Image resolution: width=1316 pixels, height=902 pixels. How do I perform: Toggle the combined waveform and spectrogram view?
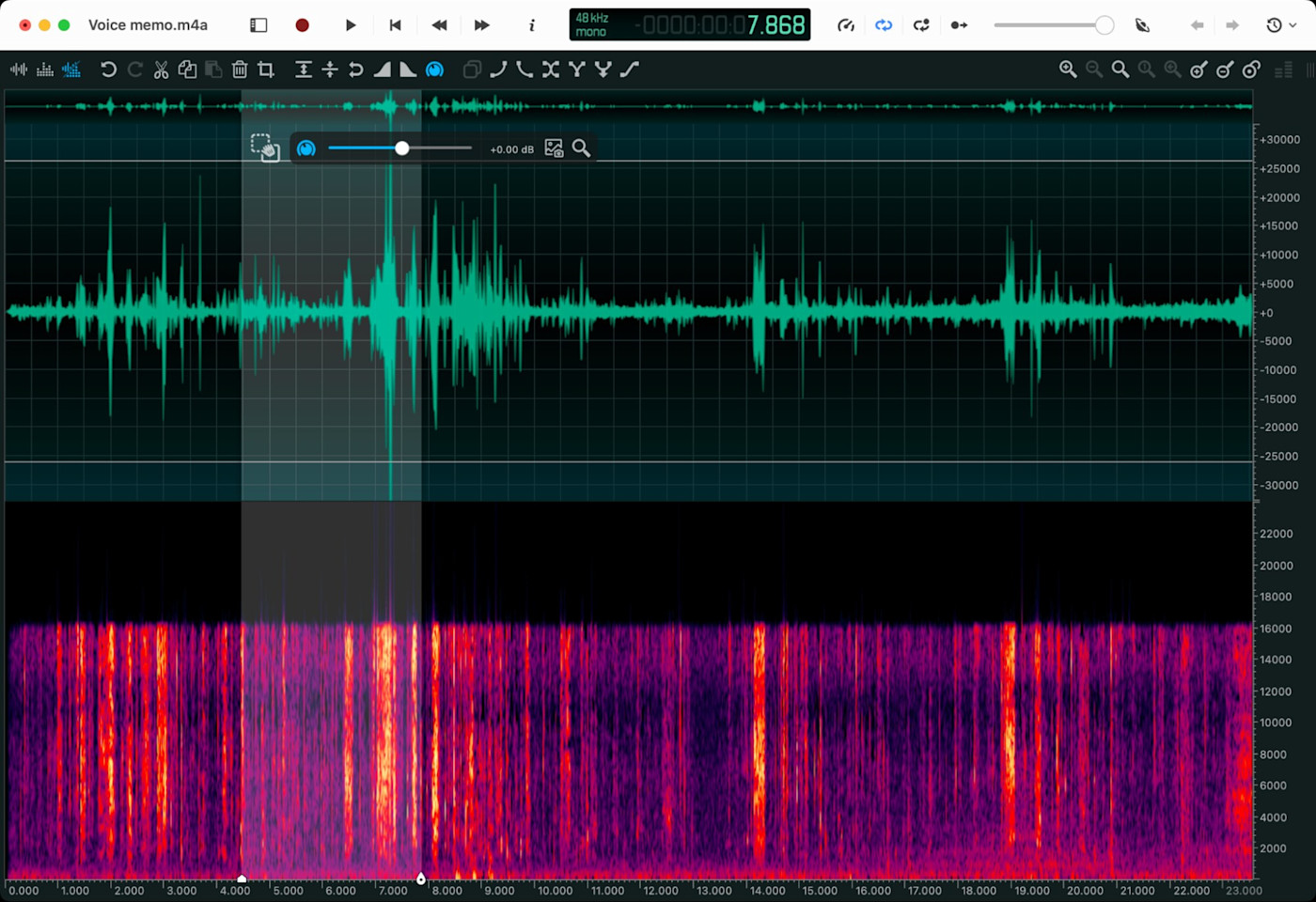pyautogui.click(x=71, y=70)
